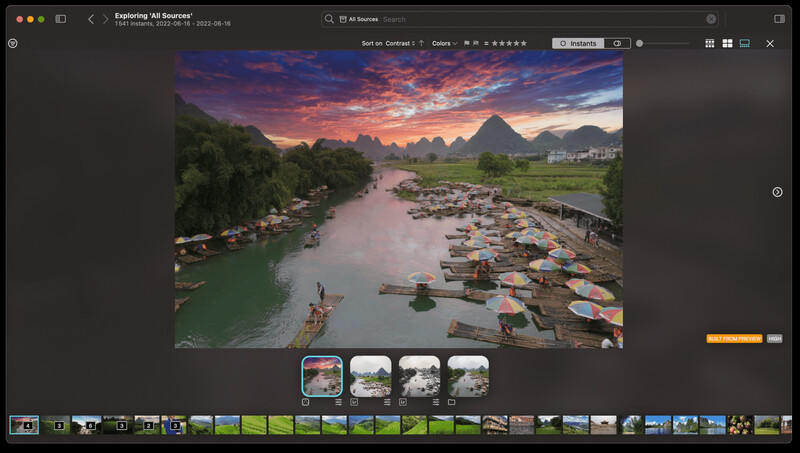Show the right inspector panel
Screen dimensions: 800x453
tap(779, 19)
